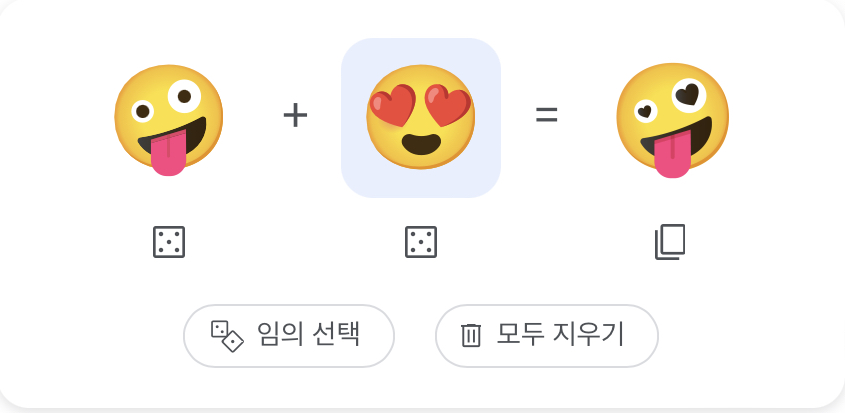Click the right red heart eye
Screen dimensions: 845x413
[448, 105]
